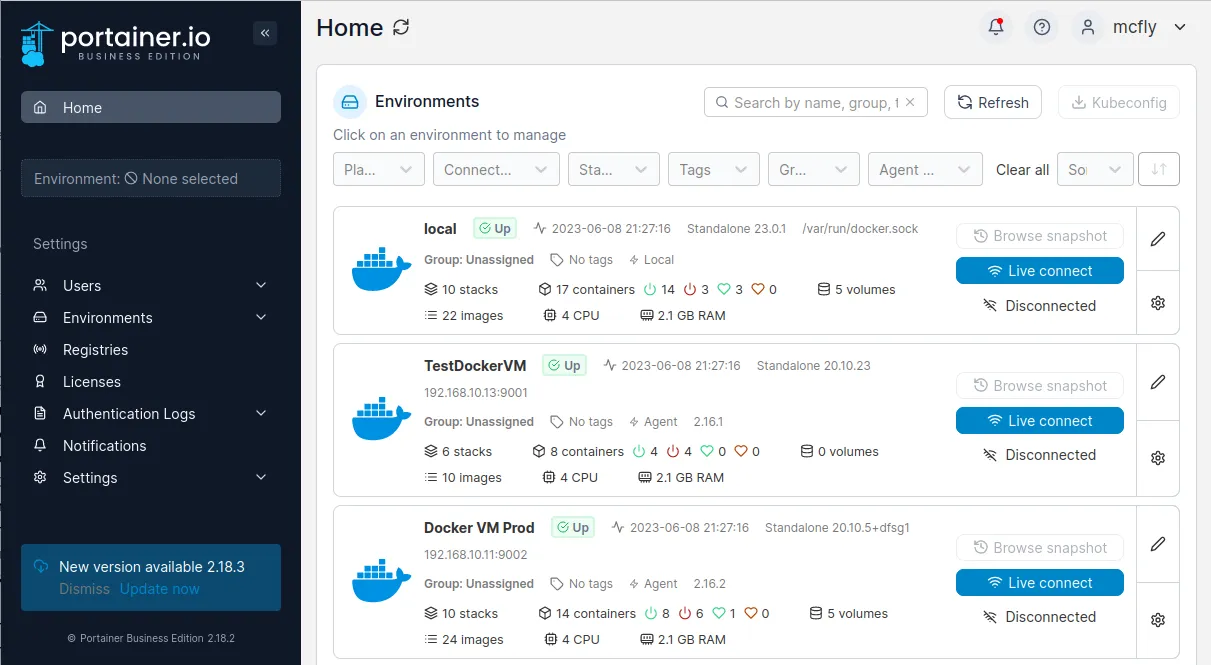
Task: Open the notifications bell icon
Action: 995,27
